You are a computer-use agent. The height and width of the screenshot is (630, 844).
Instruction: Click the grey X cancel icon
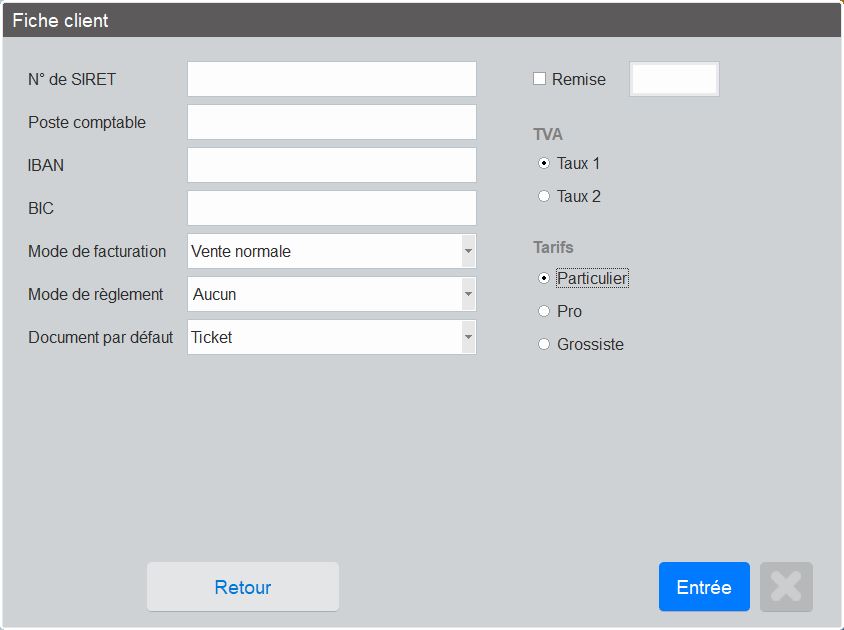click(x=786, y=586)
